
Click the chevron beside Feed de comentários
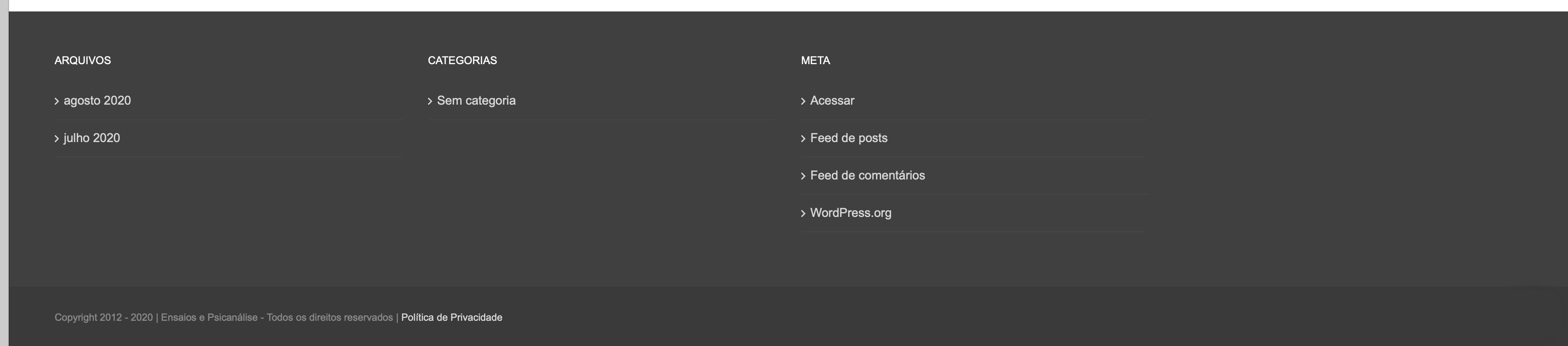(803, 176)
